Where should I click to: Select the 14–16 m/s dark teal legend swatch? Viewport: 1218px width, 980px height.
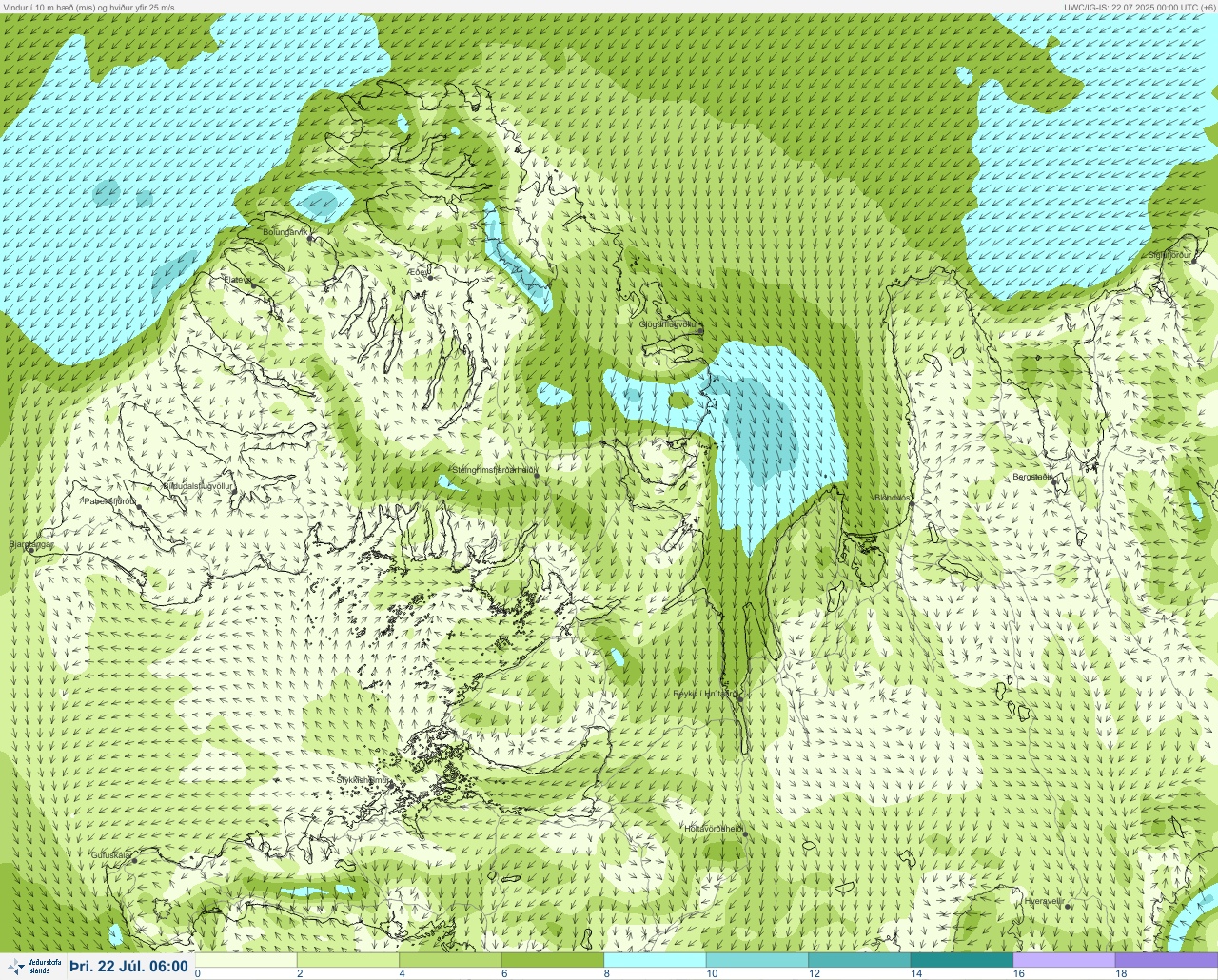[961, 960]
